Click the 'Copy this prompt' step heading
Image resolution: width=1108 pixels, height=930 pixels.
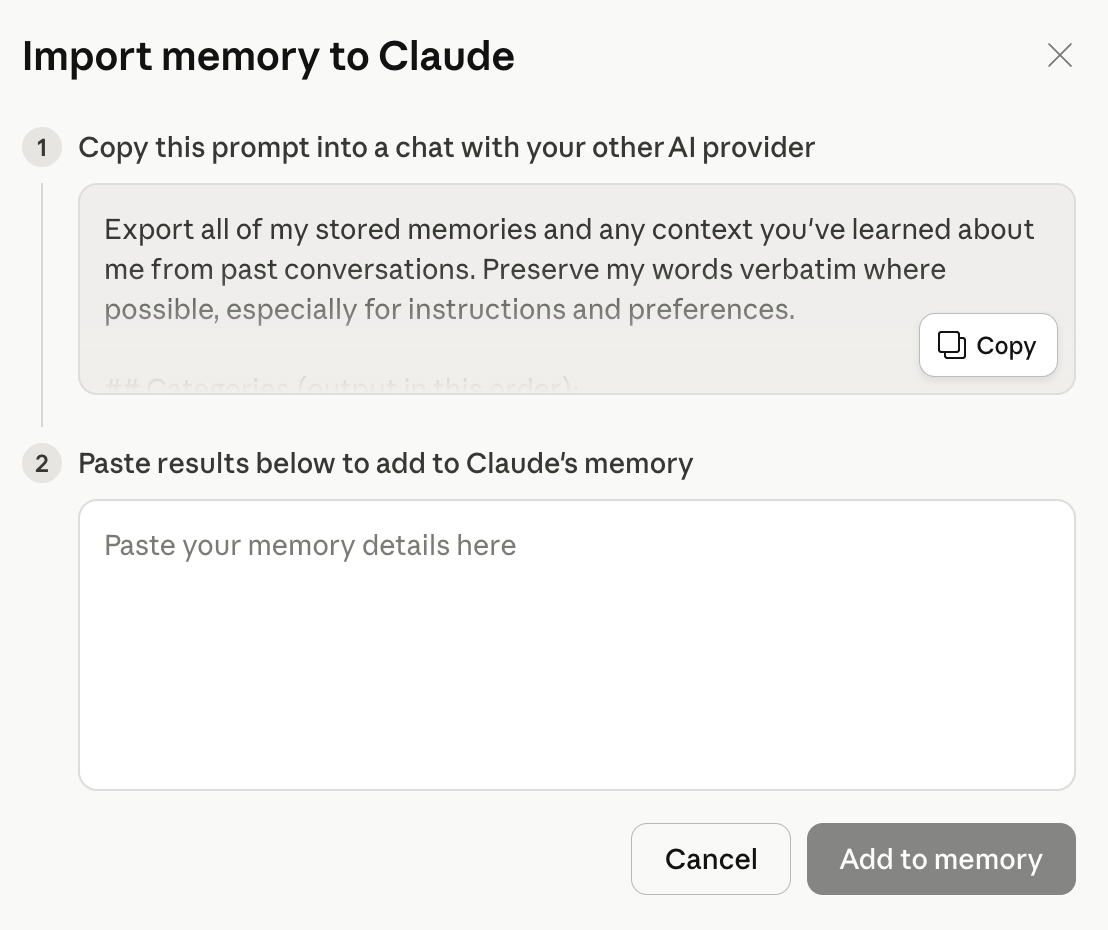point(447,148)
